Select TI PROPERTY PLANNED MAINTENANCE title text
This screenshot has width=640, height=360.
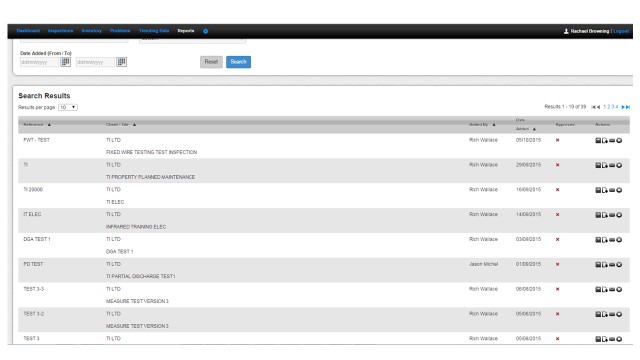point(150,177)
